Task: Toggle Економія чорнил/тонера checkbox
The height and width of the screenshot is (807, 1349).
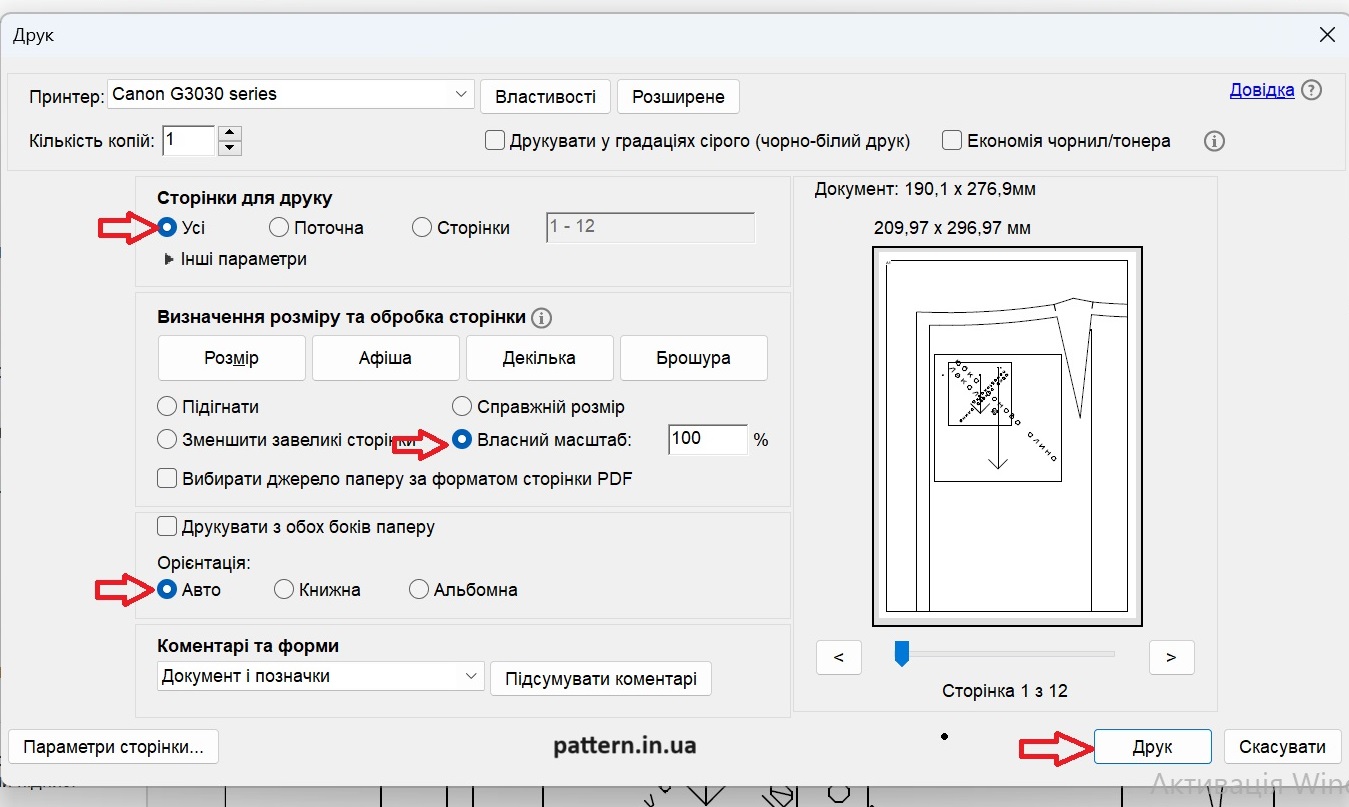Action: pyautogui.click(x=952, y=141)
